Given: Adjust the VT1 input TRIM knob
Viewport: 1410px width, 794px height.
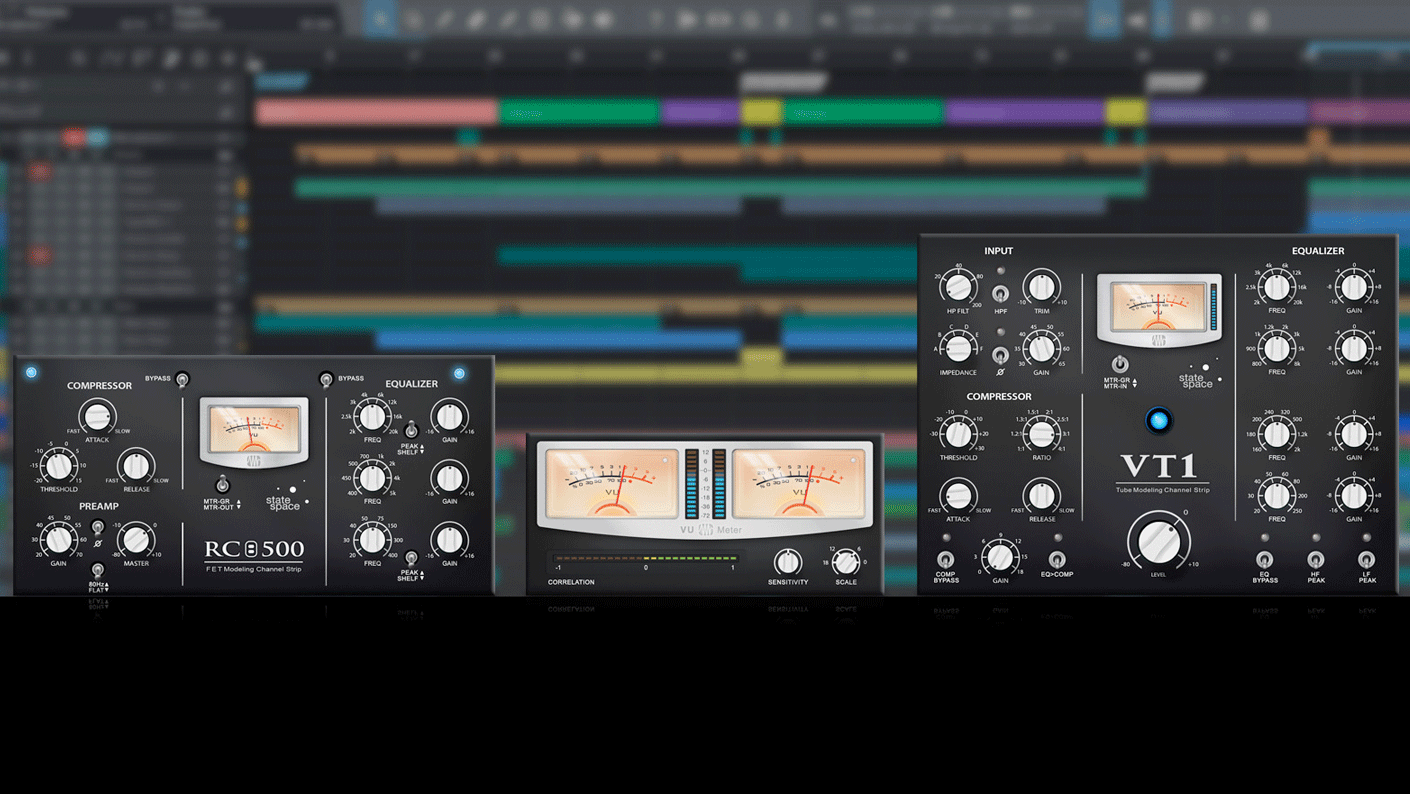Looking at the screenshot, I should (x=1041, y=287).
